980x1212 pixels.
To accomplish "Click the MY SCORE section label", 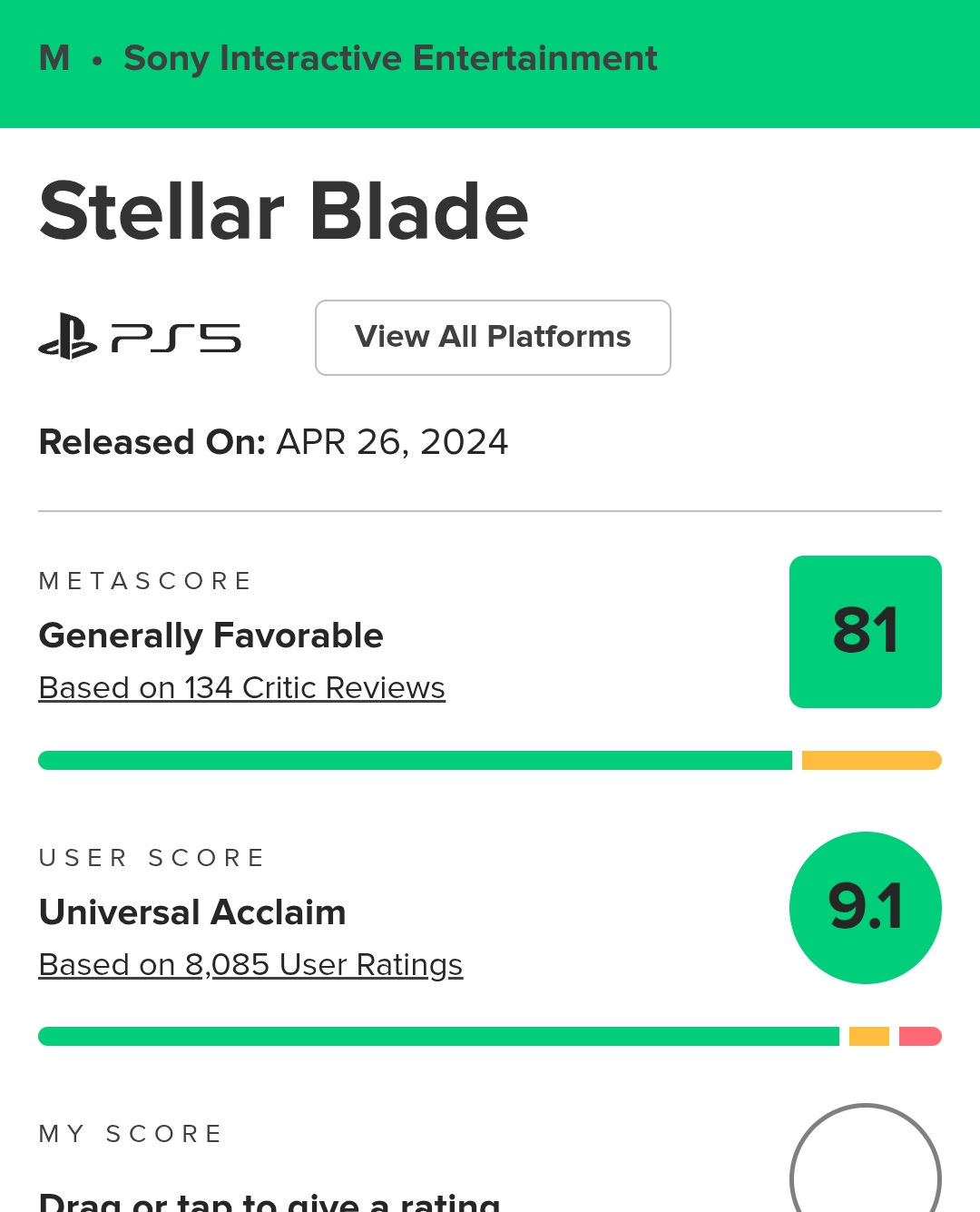I will click(131, 1134).
